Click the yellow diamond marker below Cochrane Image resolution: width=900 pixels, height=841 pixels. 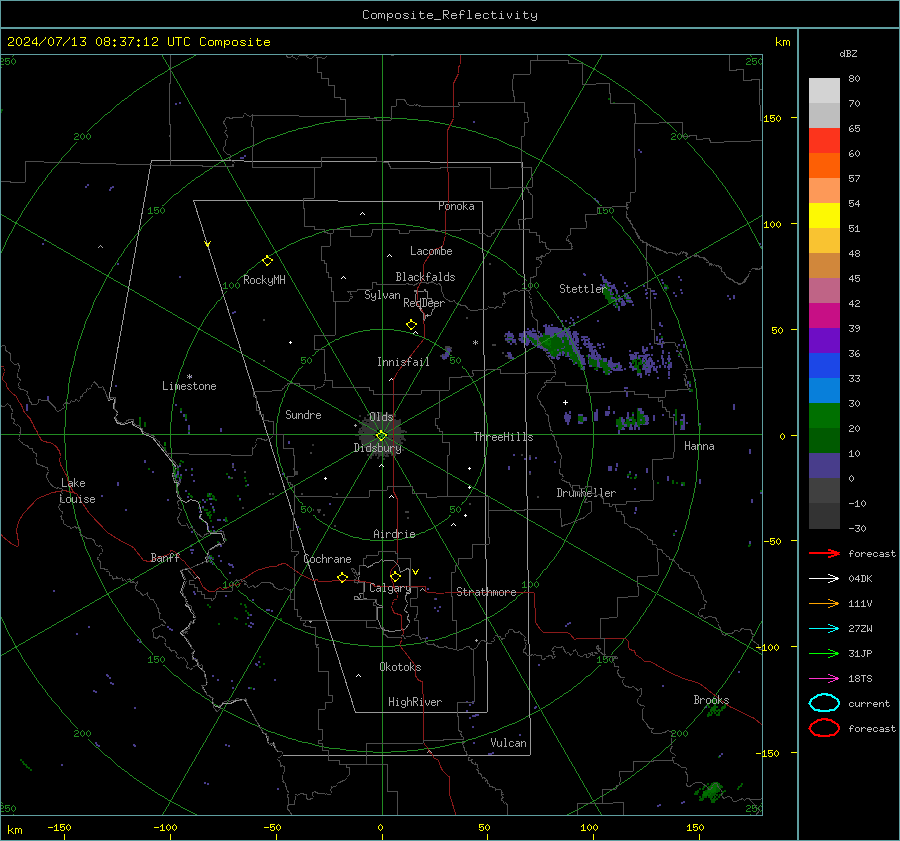pos(342,577)
